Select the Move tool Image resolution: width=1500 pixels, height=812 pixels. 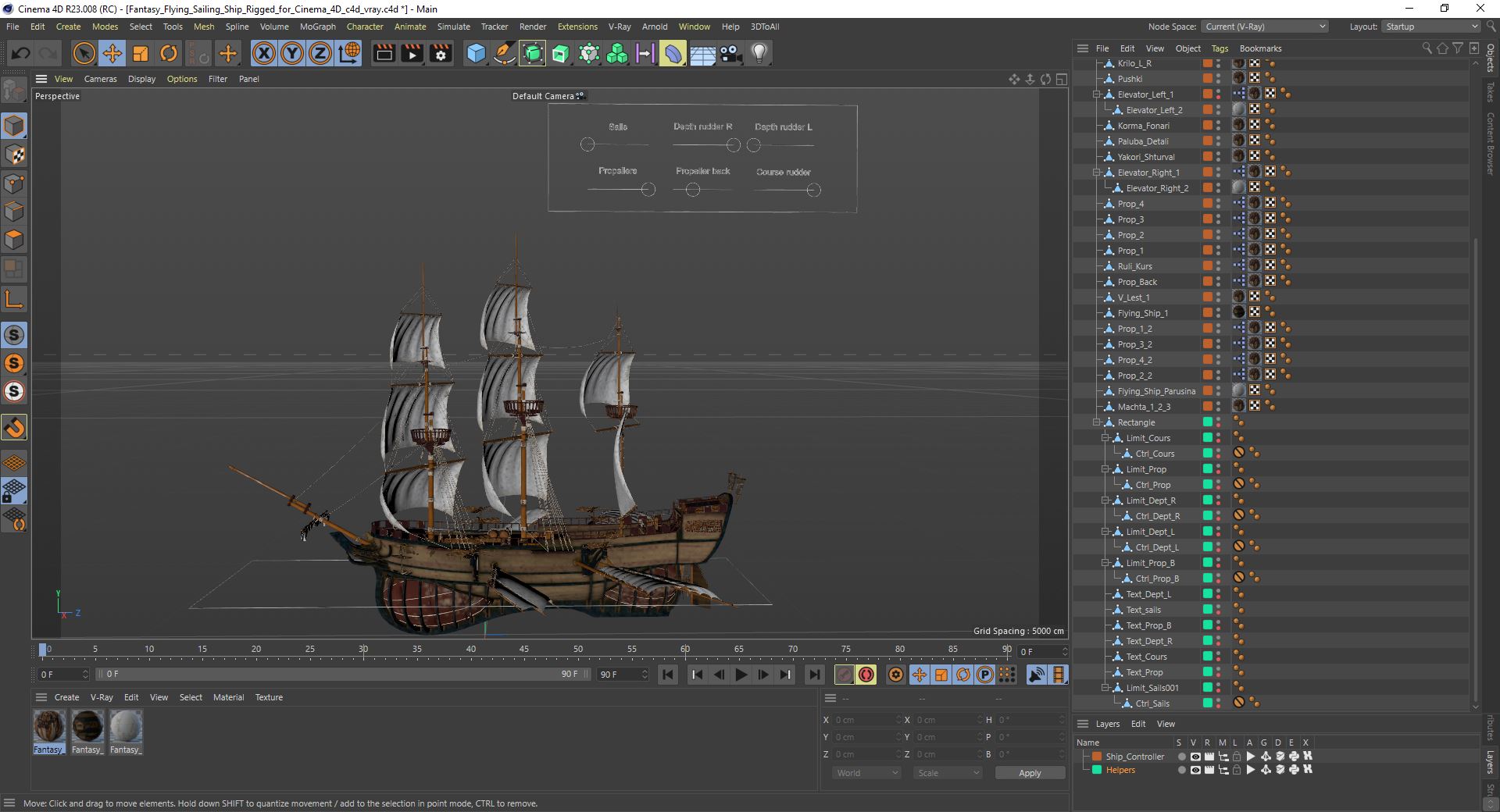tap(112, 53)
